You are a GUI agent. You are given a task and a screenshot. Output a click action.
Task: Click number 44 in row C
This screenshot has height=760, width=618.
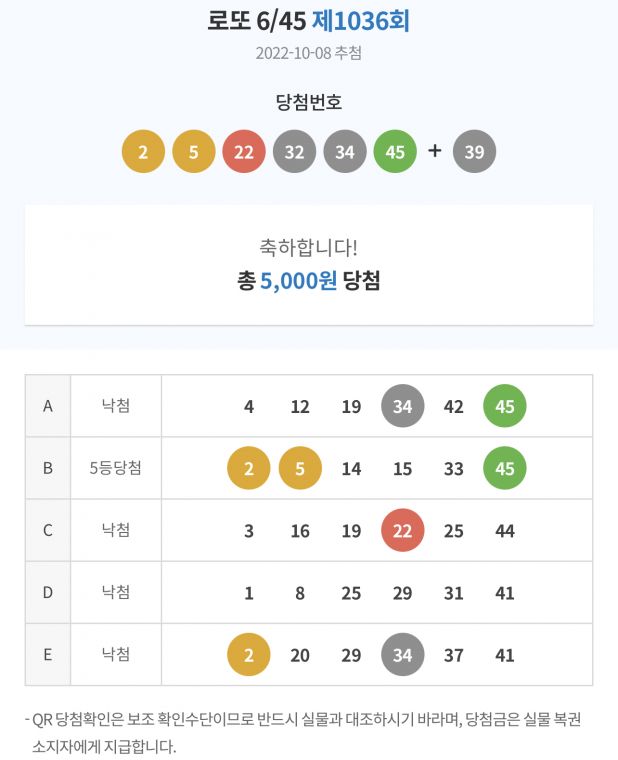click(505, 531)
